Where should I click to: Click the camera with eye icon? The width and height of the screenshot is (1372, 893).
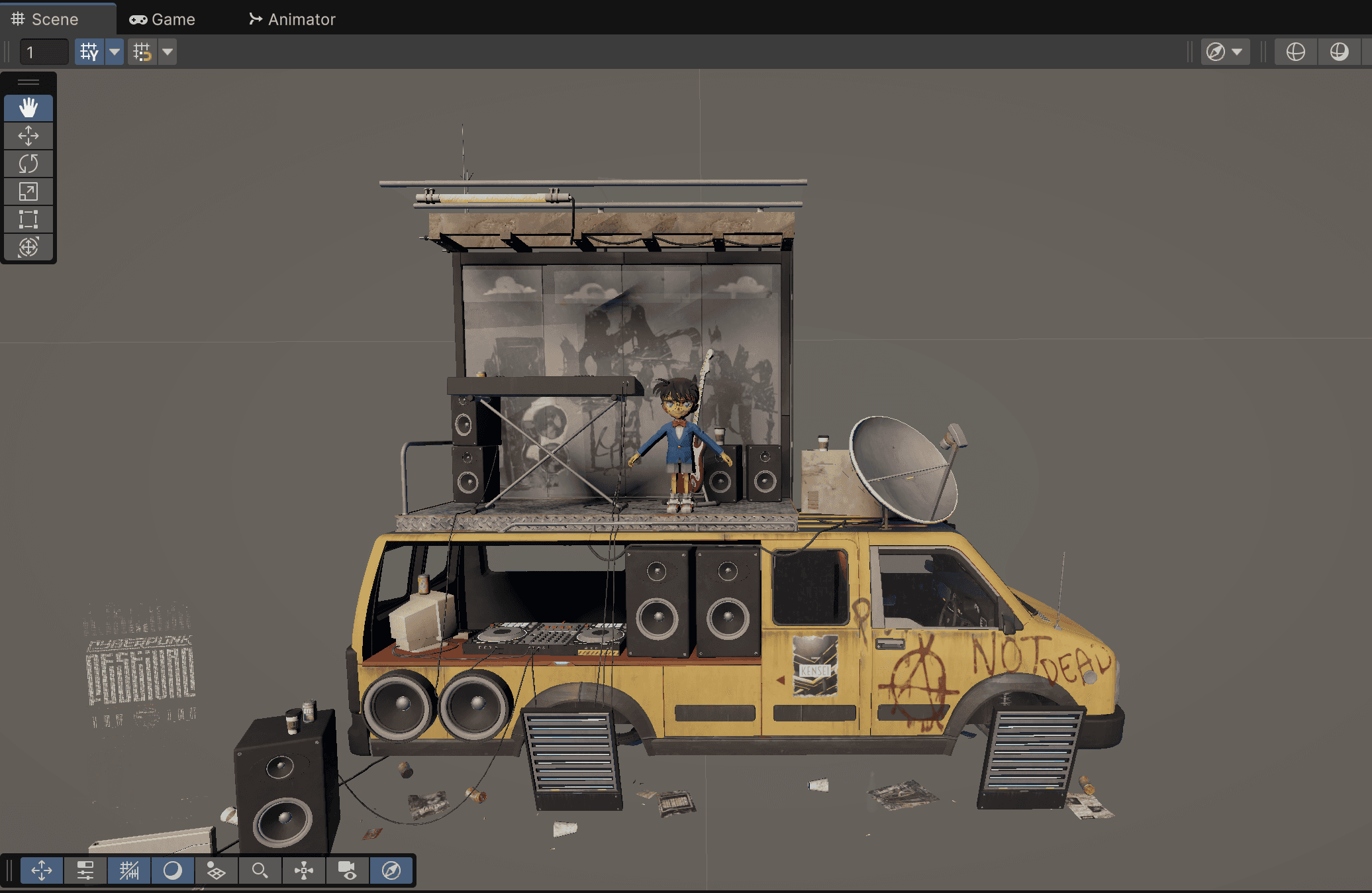click(348, 870)
